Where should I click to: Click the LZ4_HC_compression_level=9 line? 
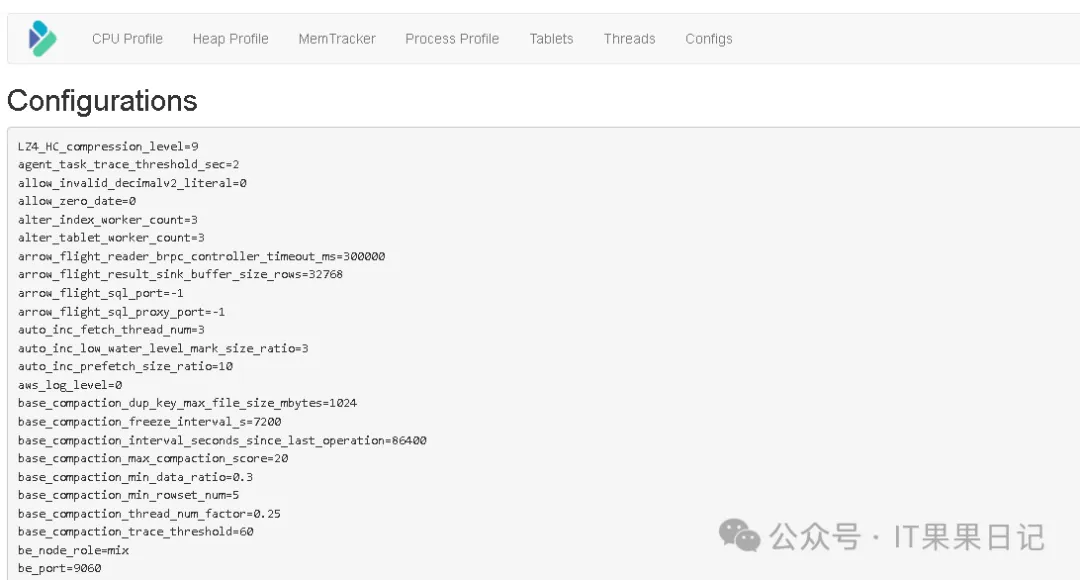point(108,146)
